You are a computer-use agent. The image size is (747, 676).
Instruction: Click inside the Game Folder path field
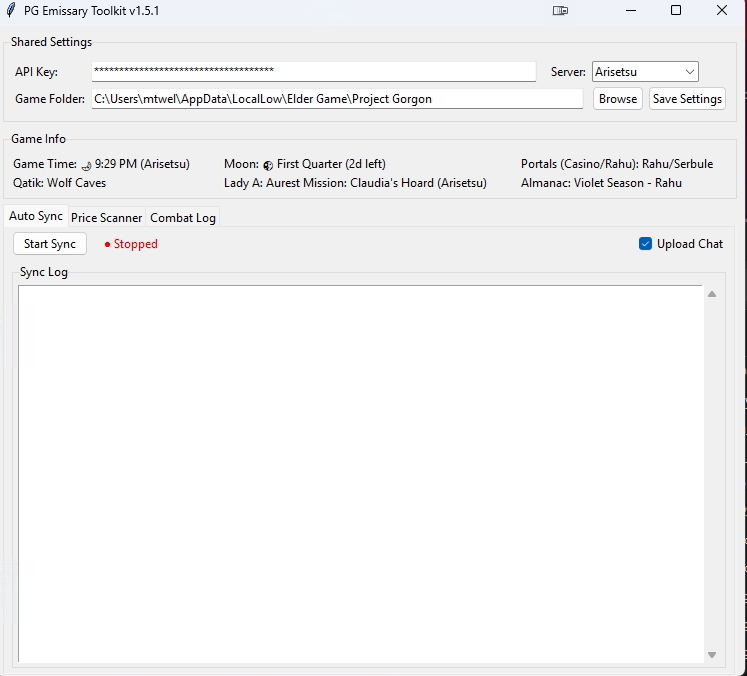337,99
